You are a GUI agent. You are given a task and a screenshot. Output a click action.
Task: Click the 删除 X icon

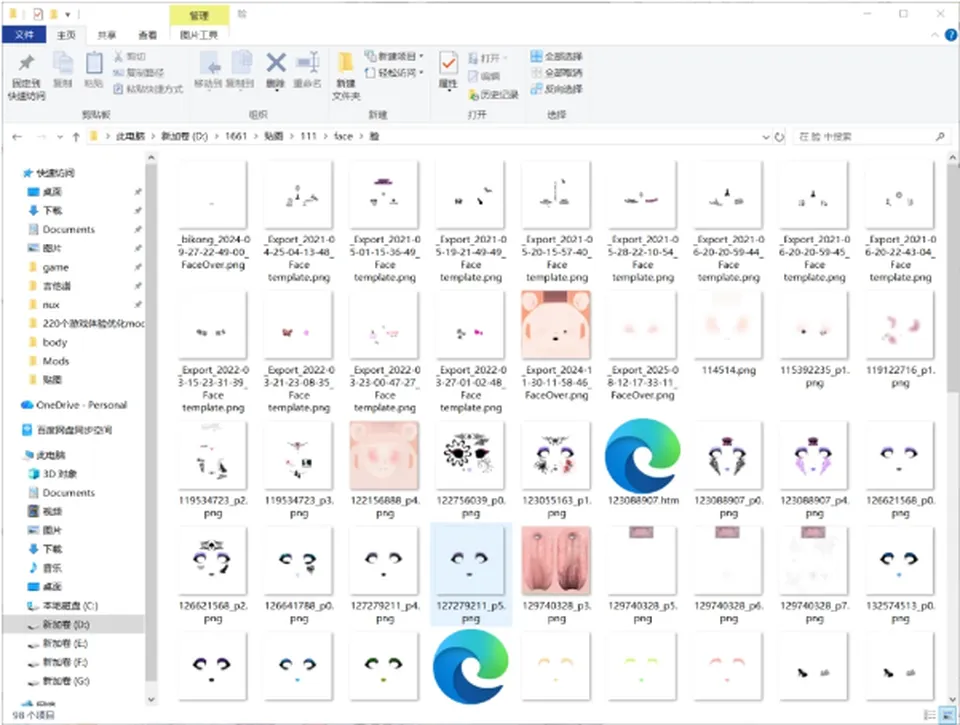(x=276, y=62)
